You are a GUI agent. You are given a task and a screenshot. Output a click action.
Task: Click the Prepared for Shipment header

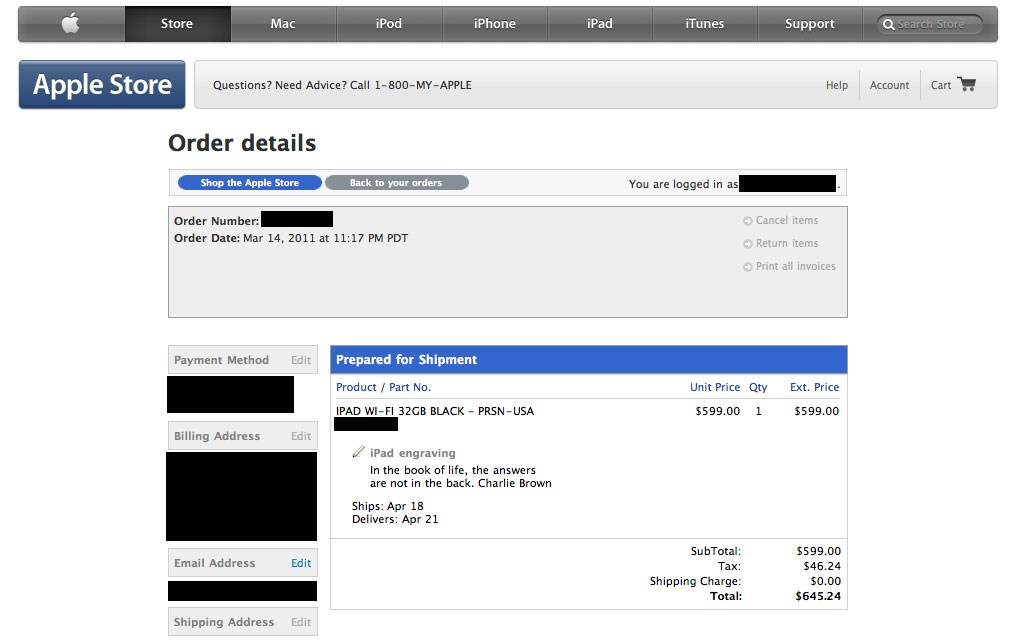point(588,360)
